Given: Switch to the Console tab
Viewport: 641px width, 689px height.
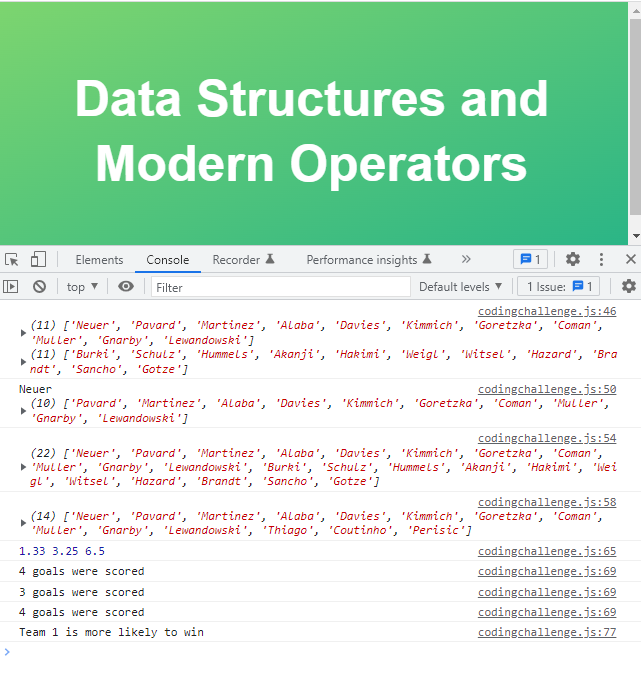Looking at the screenshot, I should tap(168, 260).
